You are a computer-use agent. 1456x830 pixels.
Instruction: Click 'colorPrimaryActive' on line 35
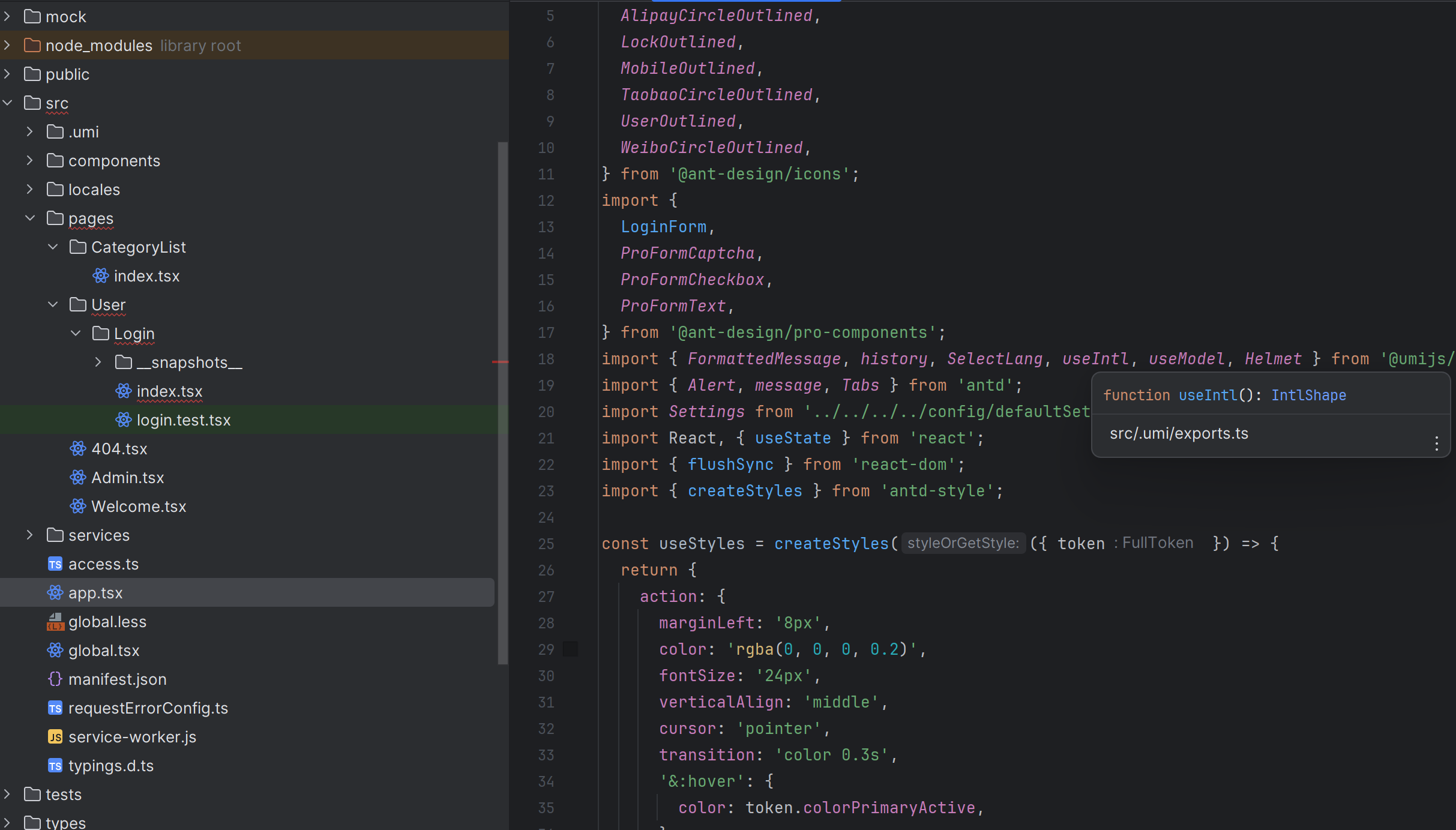click(889, 808)
